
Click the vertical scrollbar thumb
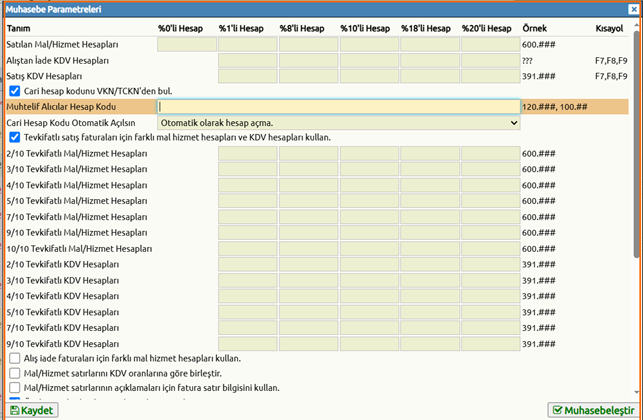636,144
